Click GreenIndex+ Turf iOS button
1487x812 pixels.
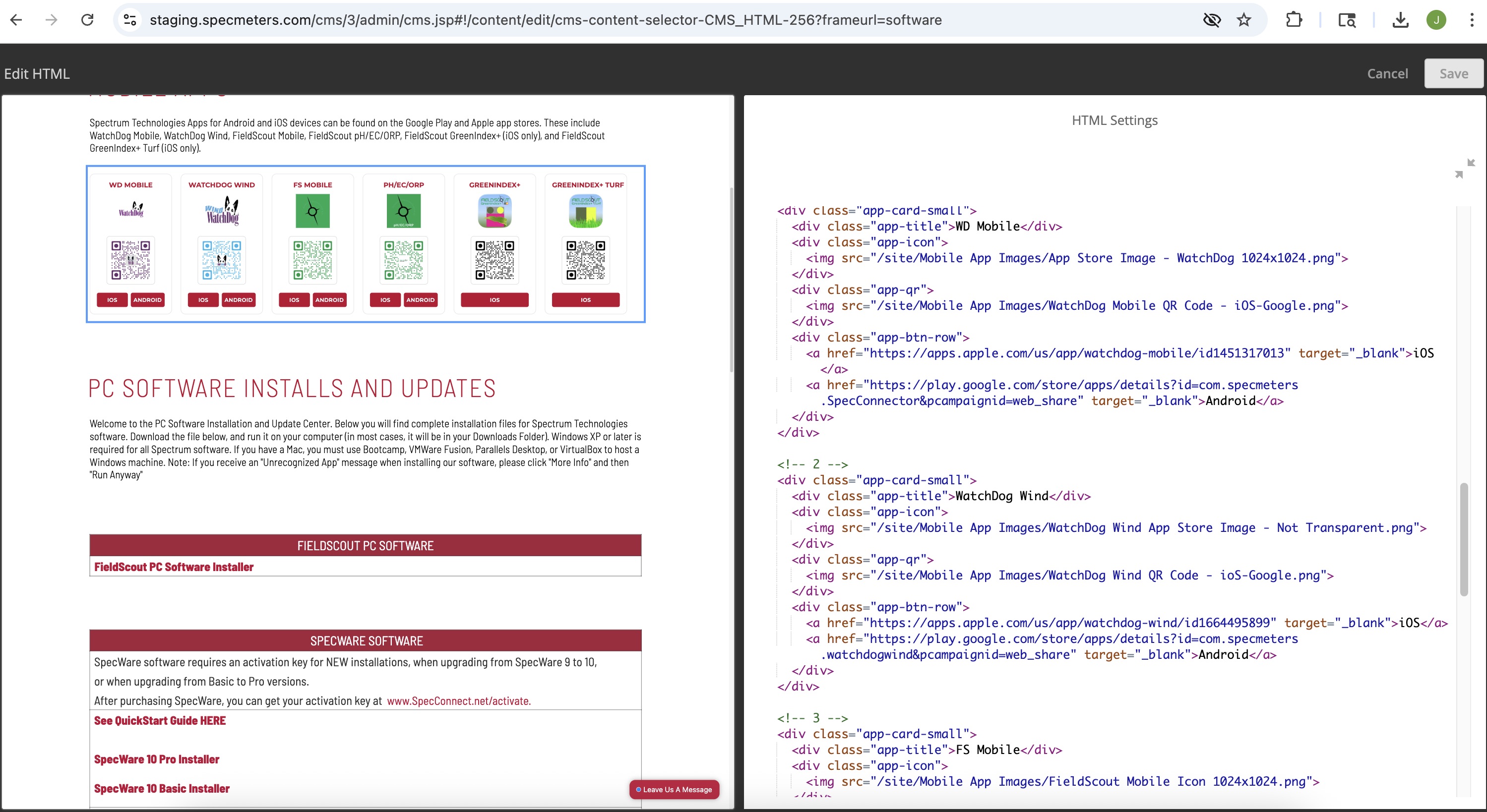[x=586, y=299]
